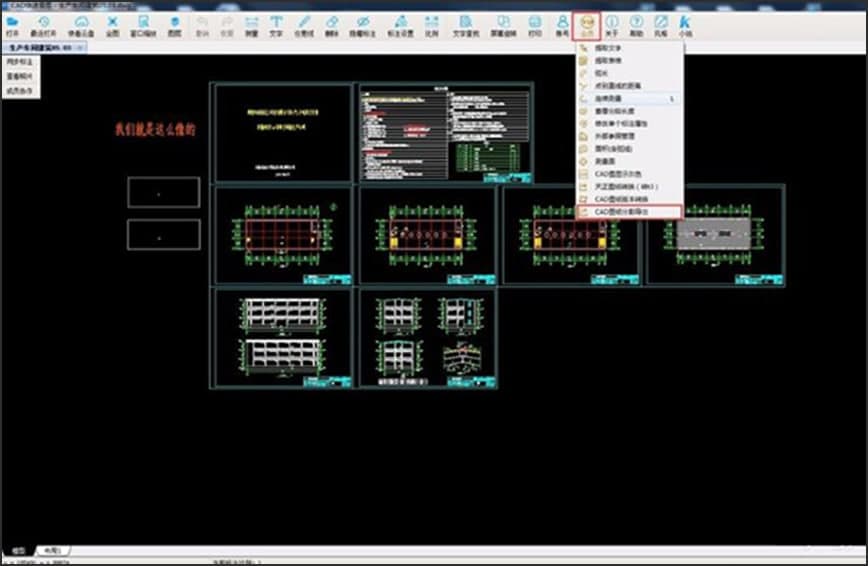Expand the highlighted VIP member dropdown
868x566 pixels.
coord(587,24)
